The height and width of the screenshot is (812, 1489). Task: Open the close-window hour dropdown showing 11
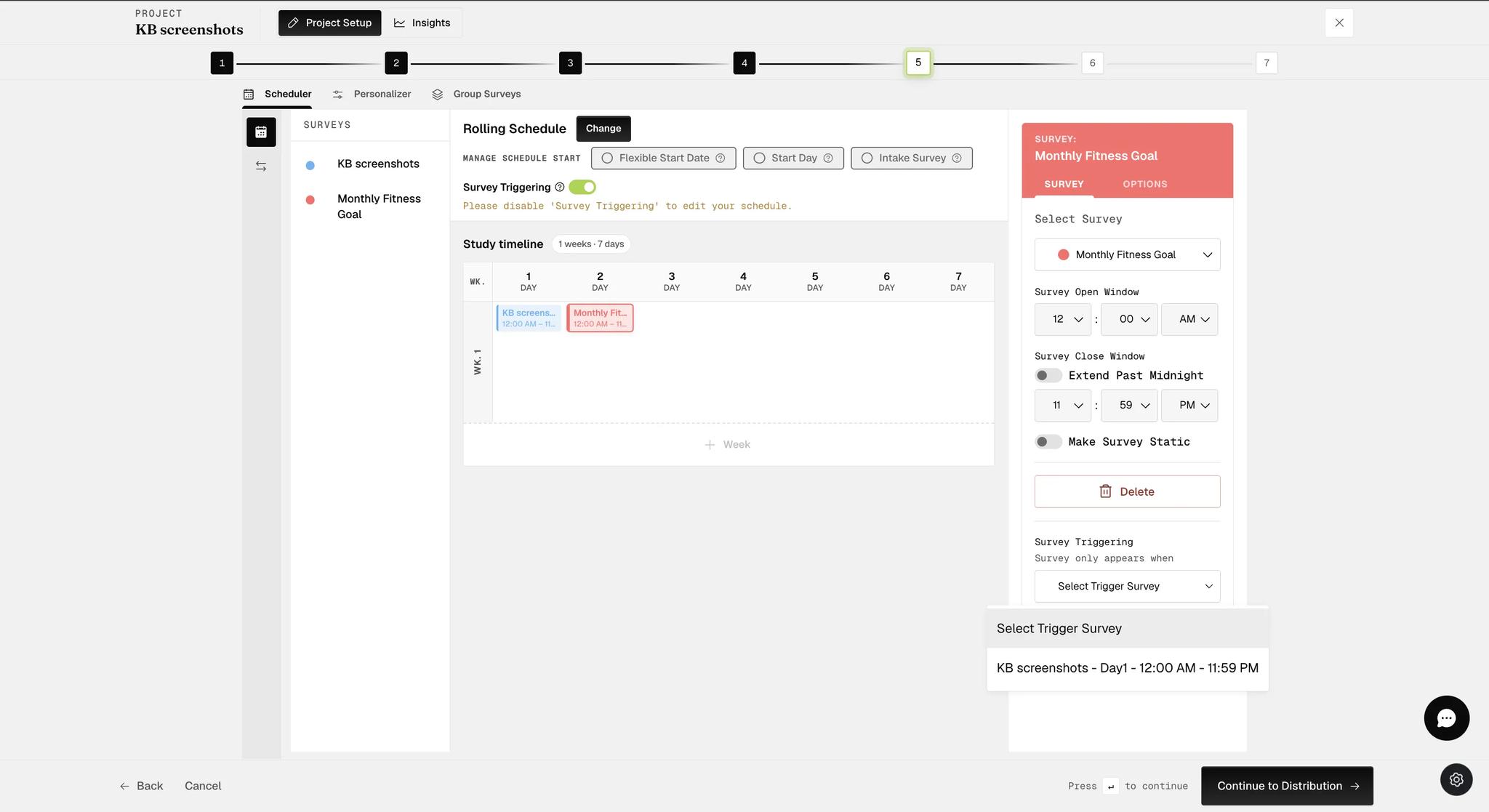tap(1063, 405)
